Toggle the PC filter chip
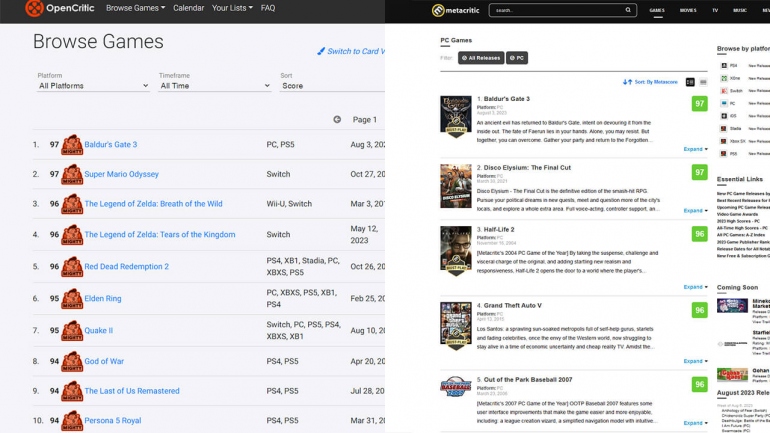This screenshot has width=770, height=433. (x=517, y=58)
